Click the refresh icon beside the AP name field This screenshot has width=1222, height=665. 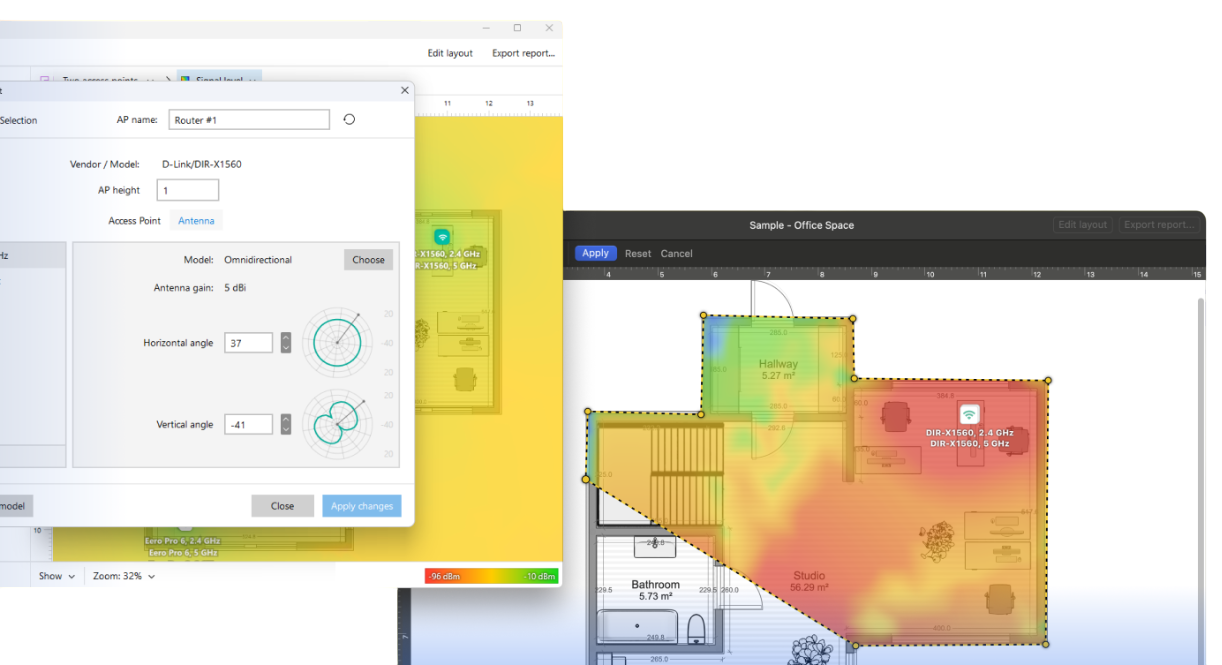click(348, 118)
